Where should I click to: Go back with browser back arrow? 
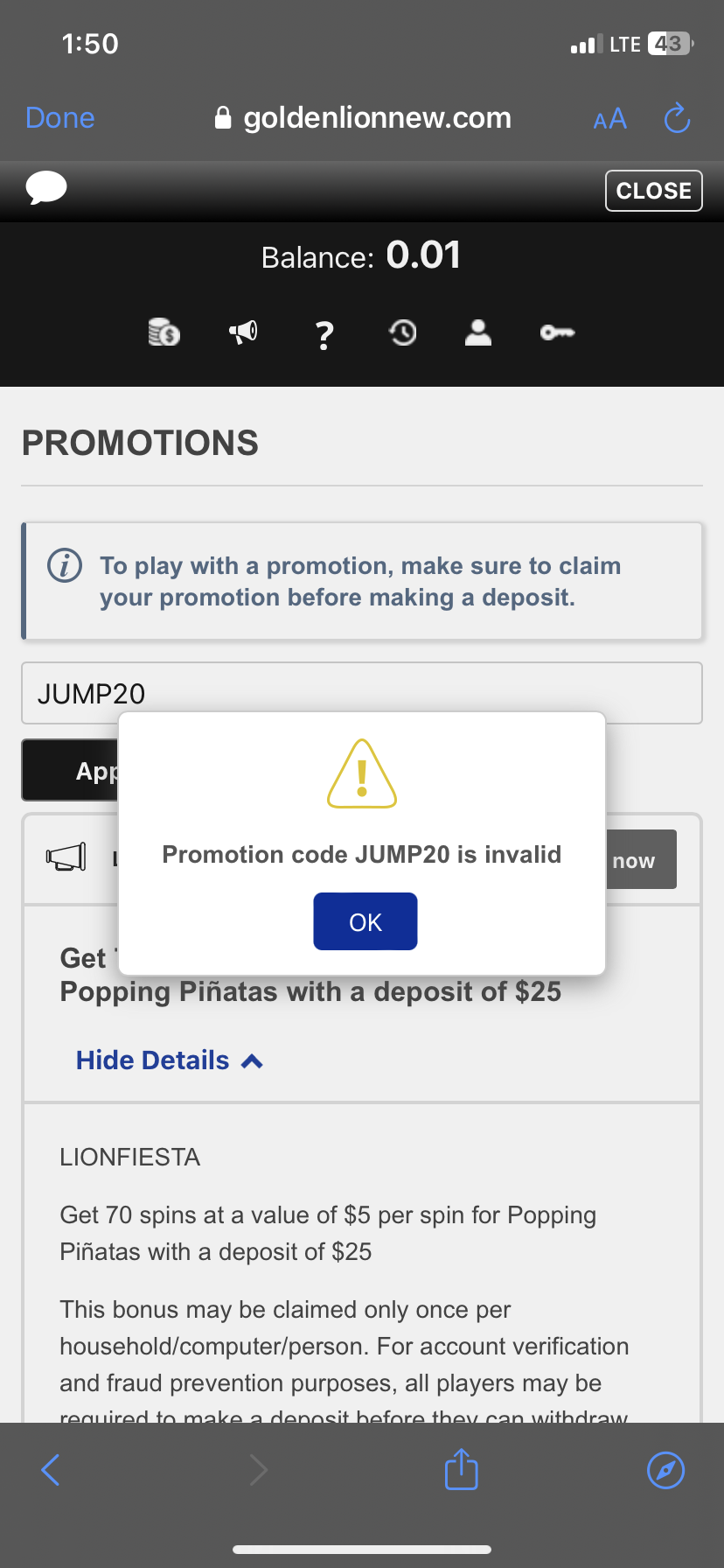51,1470
